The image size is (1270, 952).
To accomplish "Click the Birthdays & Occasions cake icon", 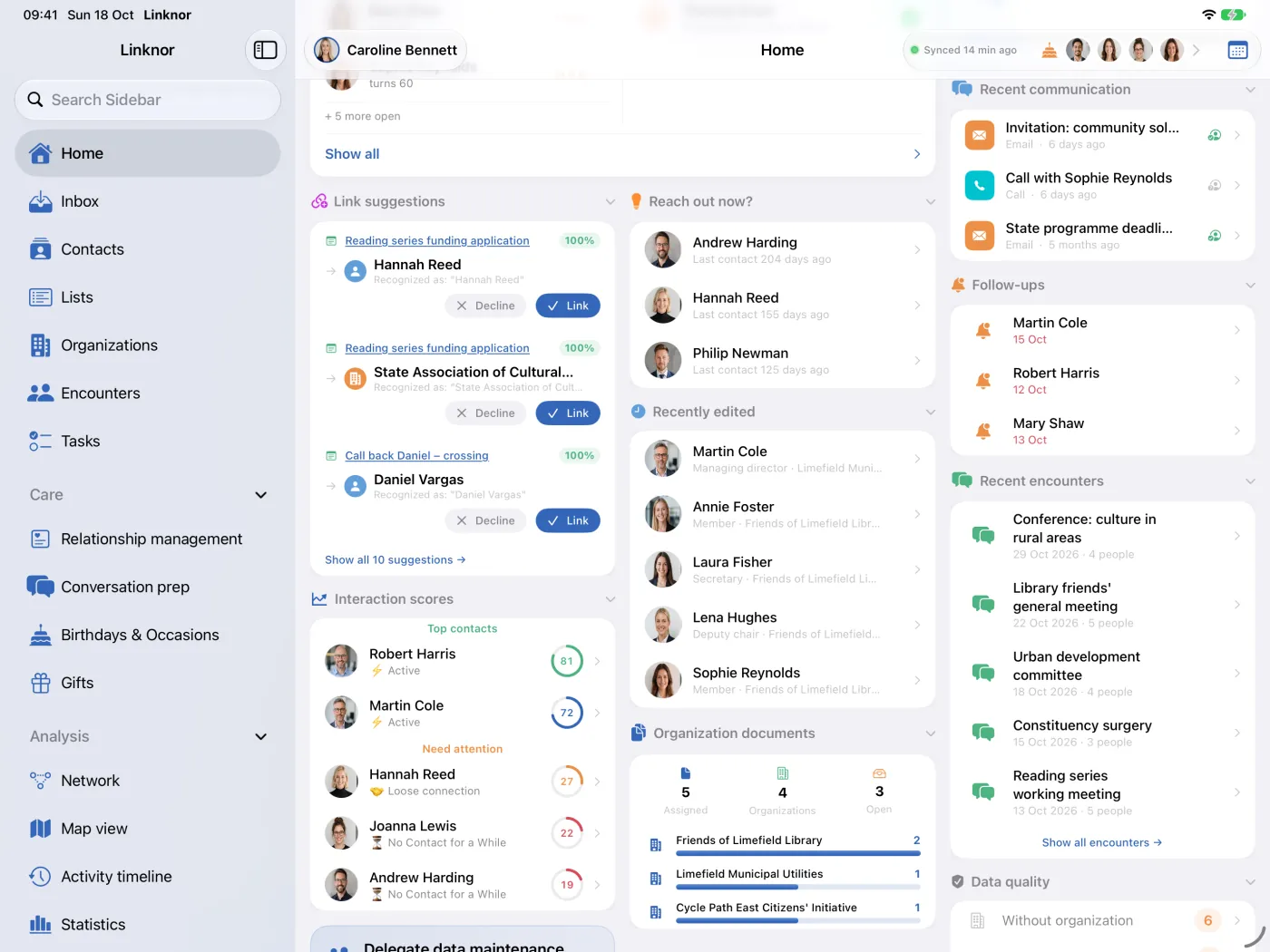I will 41,635.
